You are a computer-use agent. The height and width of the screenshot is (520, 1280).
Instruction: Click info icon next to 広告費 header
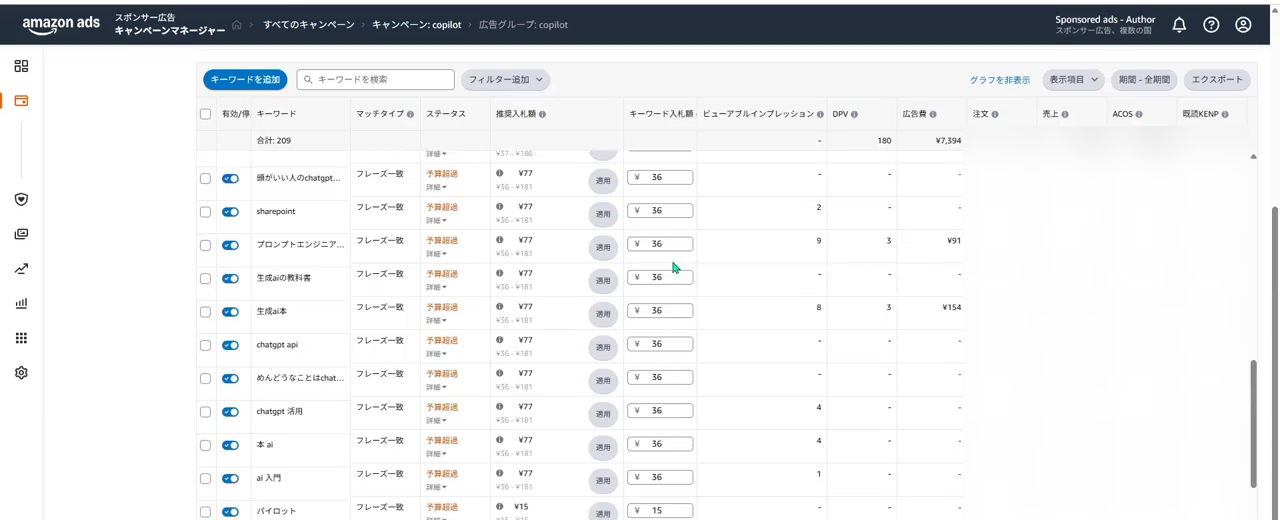click(933, 115)
